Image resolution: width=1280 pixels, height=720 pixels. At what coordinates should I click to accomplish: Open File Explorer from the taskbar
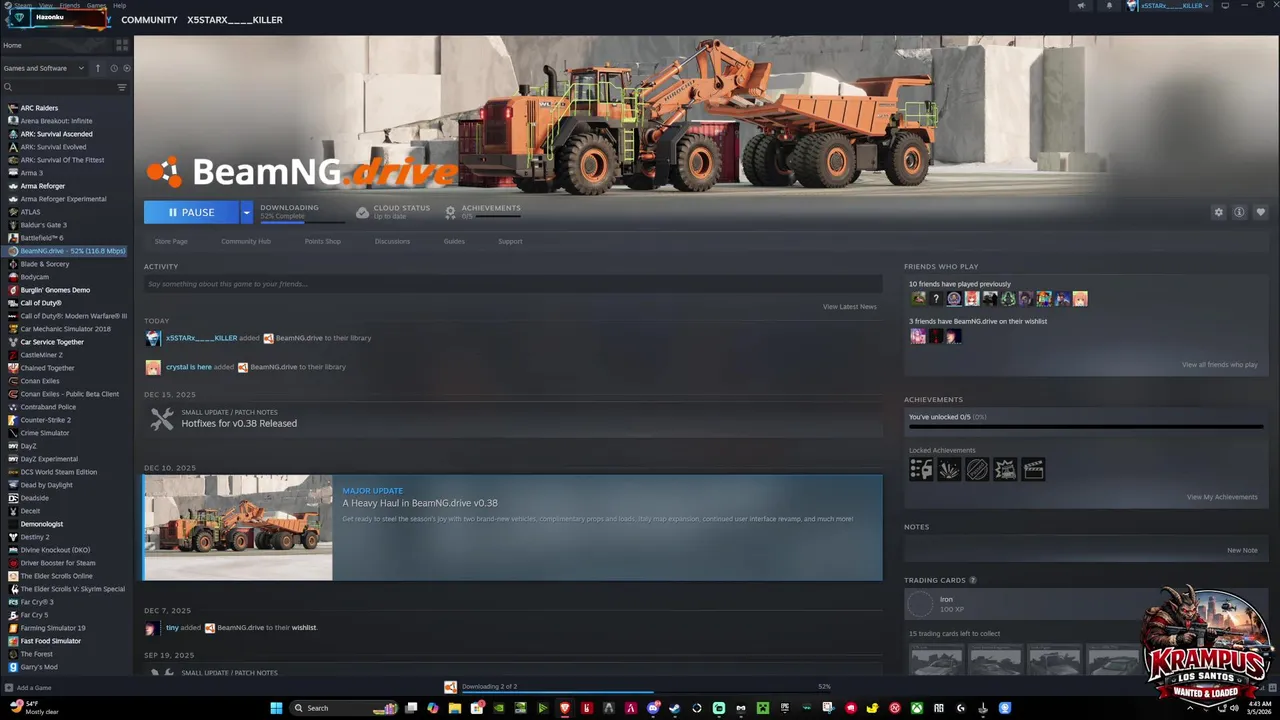click(455, 708)
